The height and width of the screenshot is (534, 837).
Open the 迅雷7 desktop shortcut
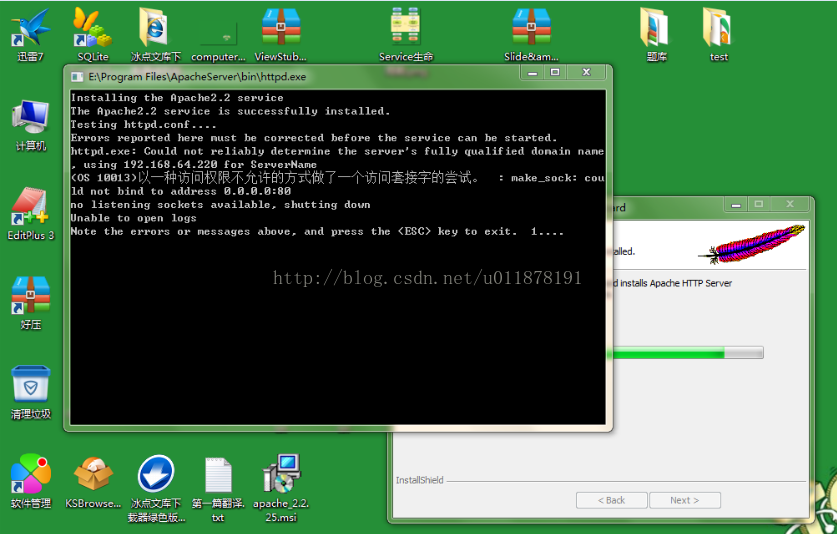(30, 34)
